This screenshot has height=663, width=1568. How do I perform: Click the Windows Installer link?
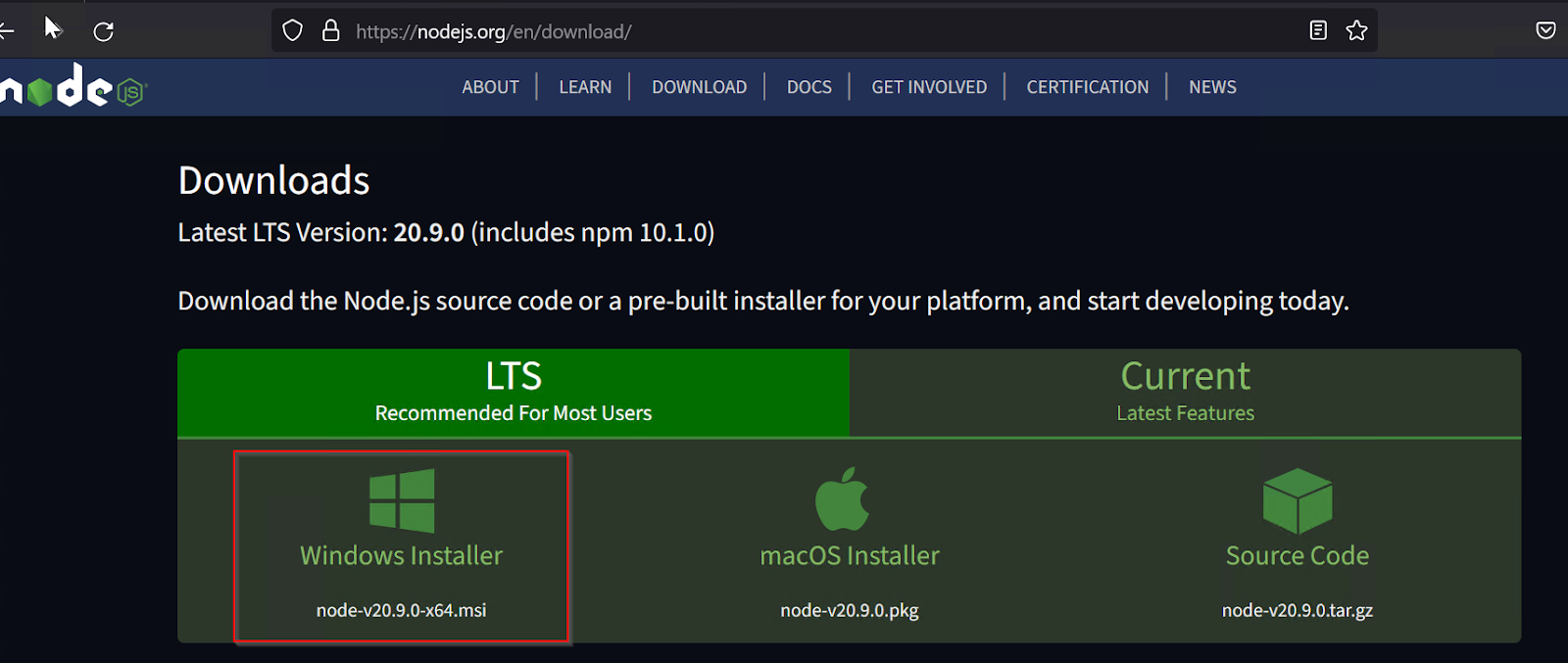[402, 555]
